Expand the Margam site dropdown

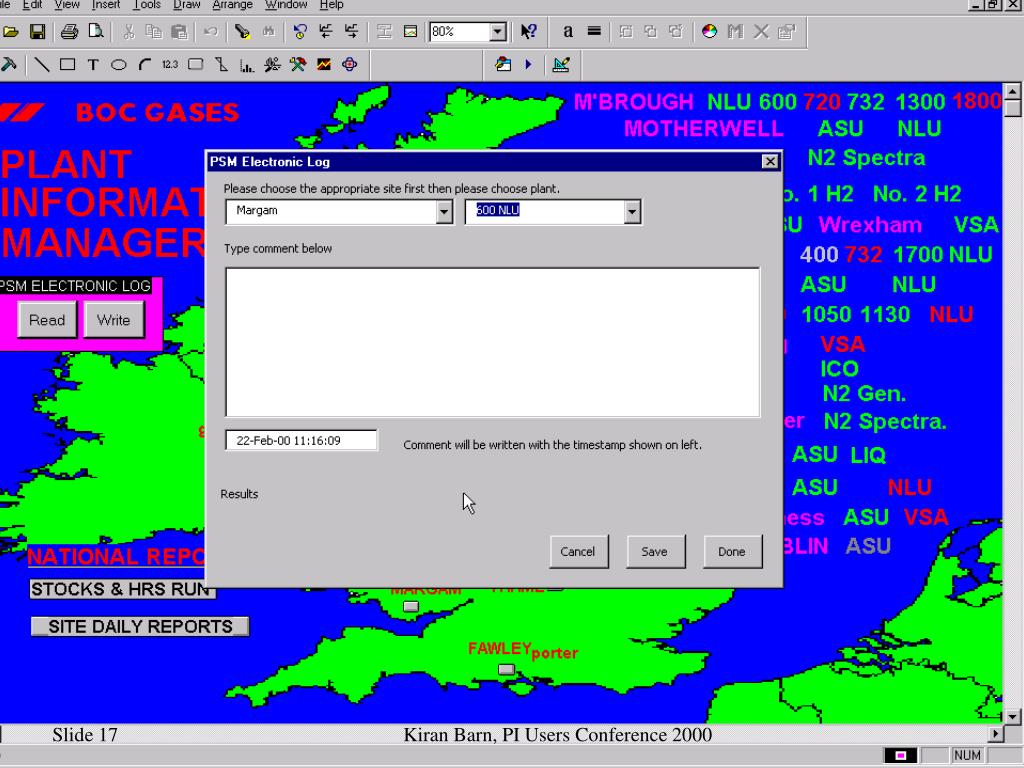click(x=444, y=212)
